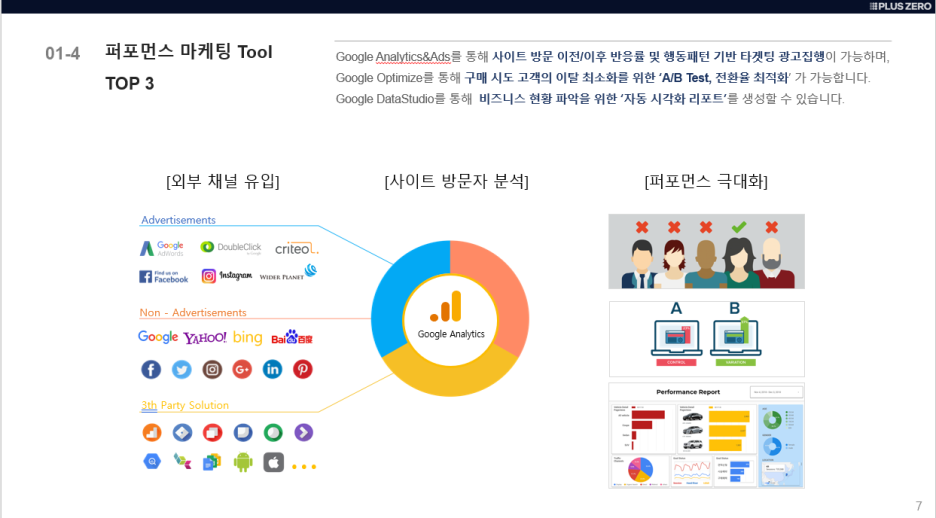Click the round Pinterest icon
936x518 pixels.
(x=303, y=369)
